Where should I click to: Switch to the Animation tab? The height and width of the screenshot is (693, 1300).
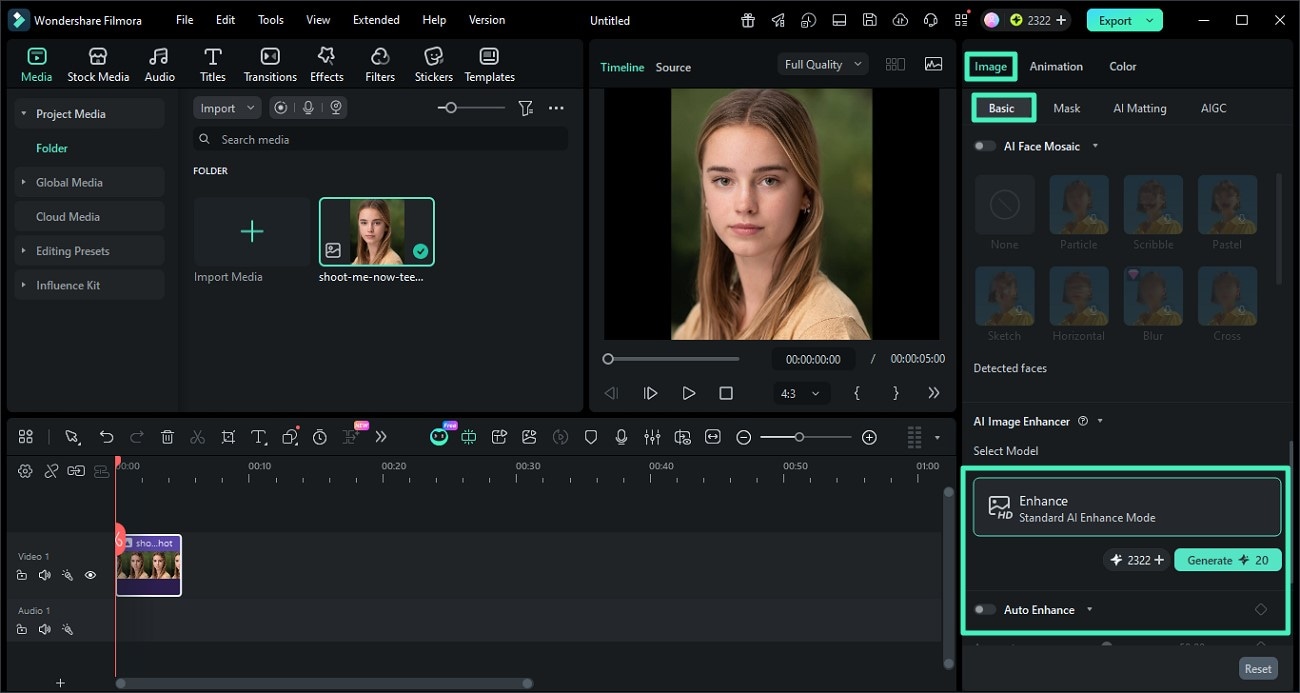coord(1056,66)
